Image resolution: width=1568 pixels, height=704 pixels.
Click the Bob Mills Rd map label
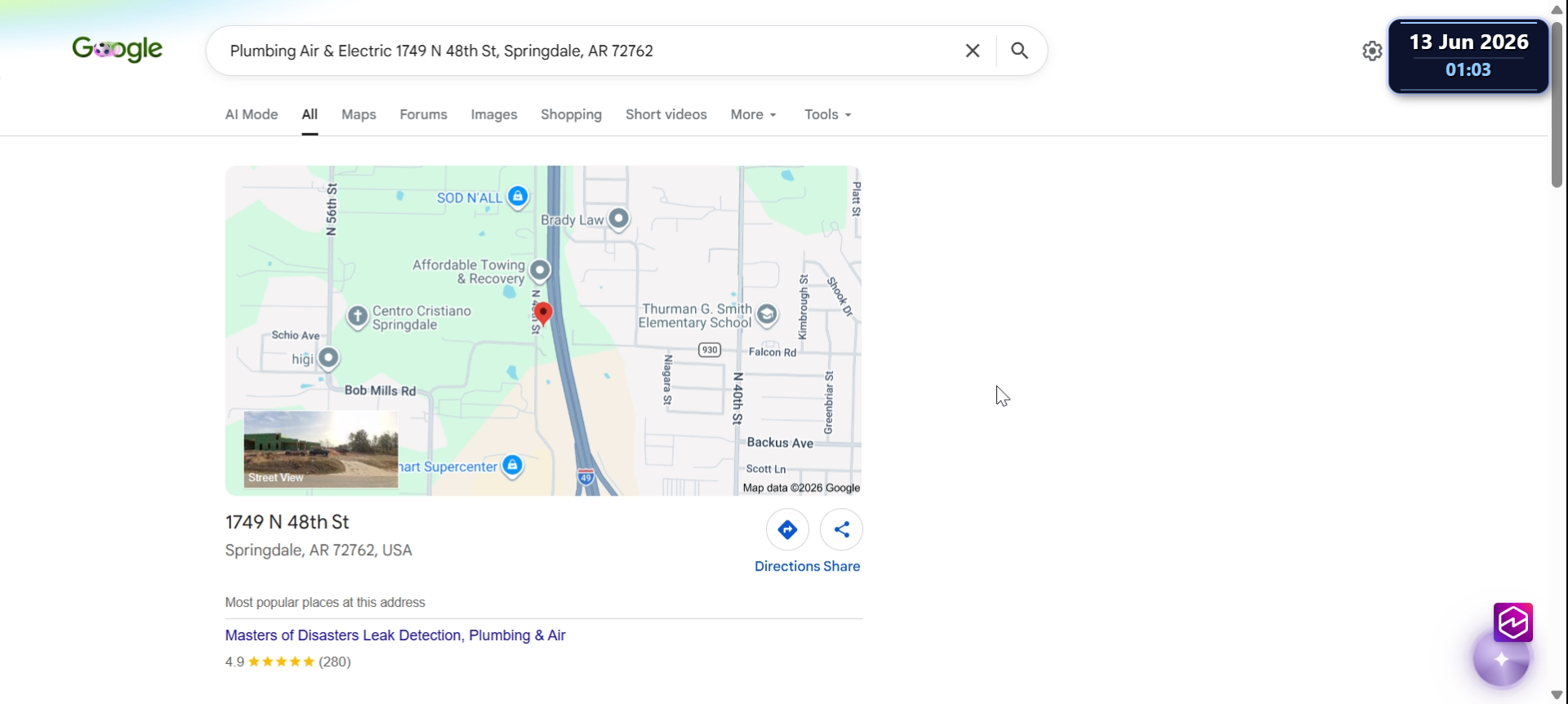coord(381,390)
